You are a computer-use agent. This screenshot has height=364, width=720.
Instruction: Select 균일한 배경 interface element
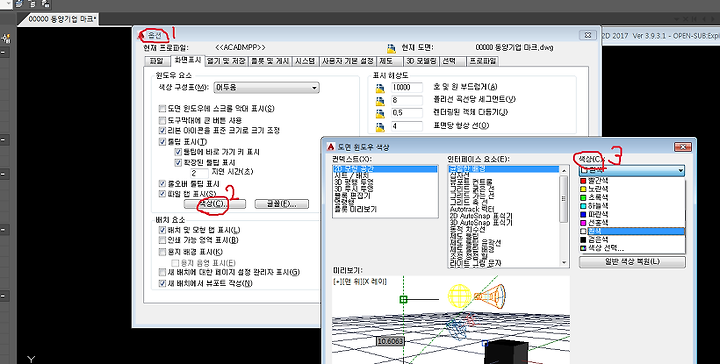(504, 169)
